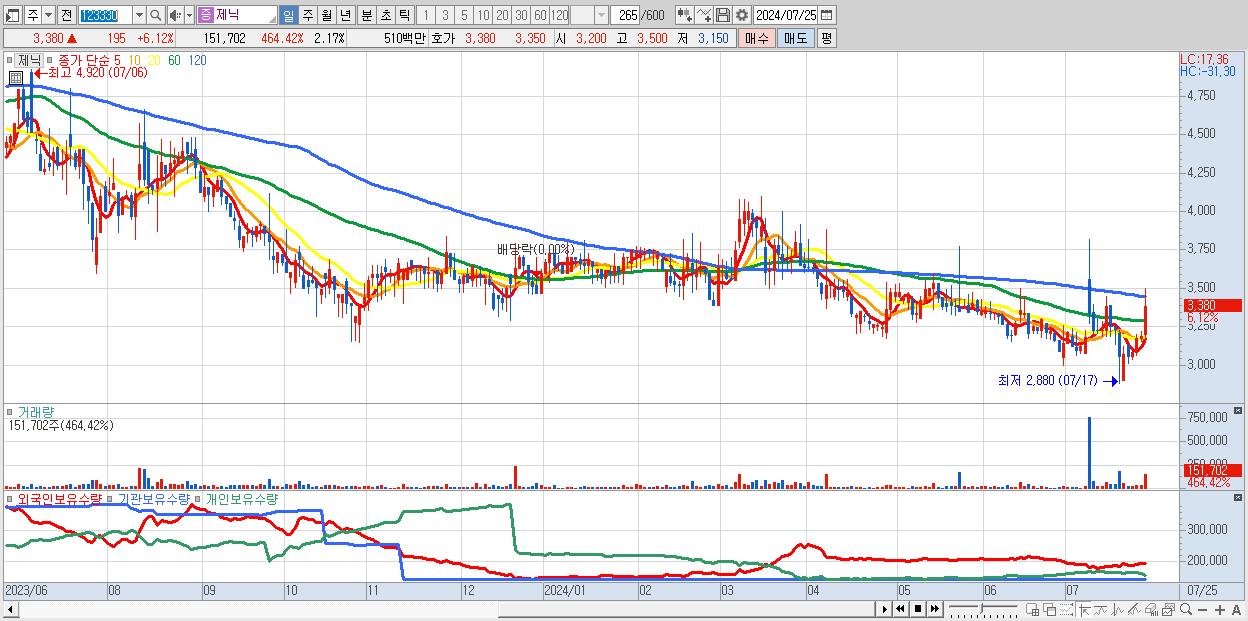The image size is (1248, 621).
Task: Click the candle-type icon next to 265/600
Action: coord(684,15)
